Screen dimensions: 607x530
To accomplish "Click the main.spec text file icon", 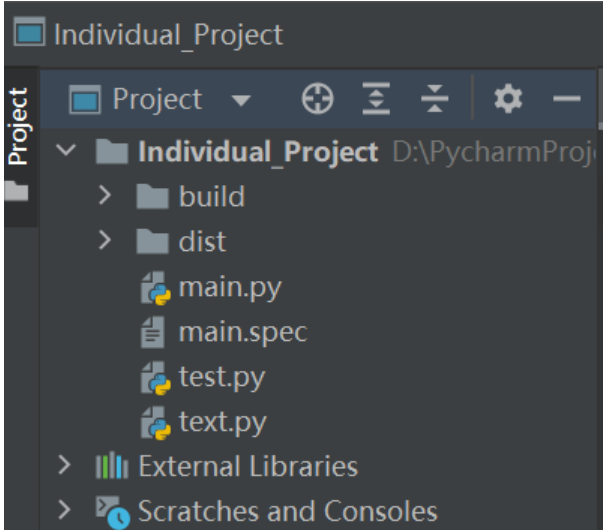I will [153, 332].
